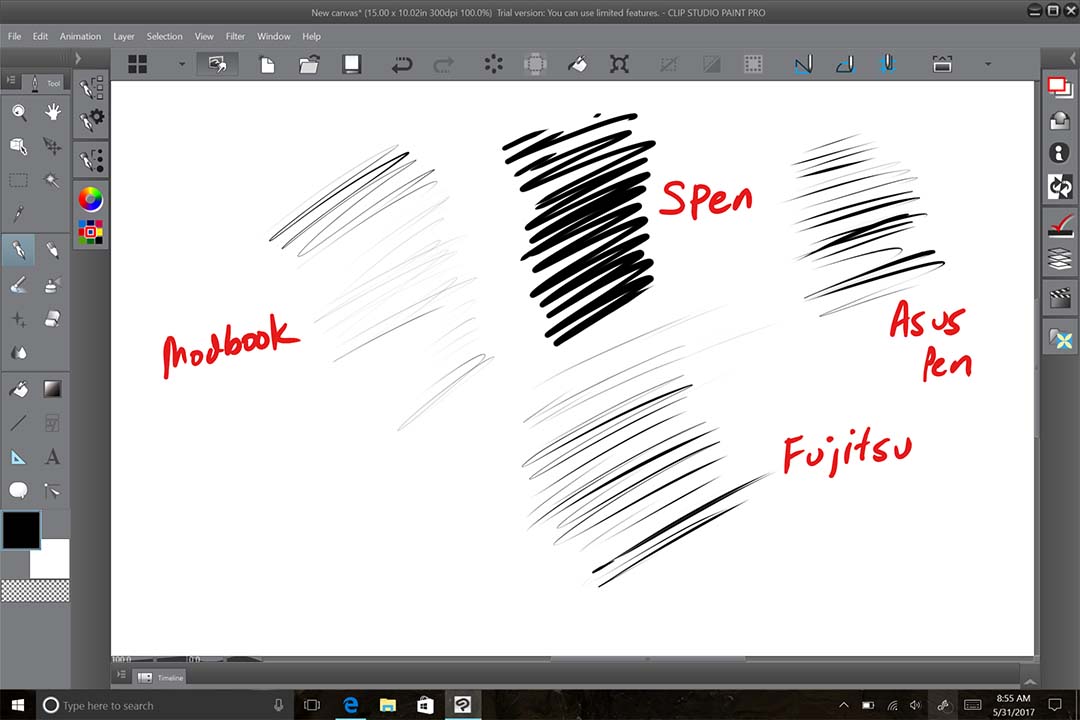Select the Airbrush tool

click(x=52, y=284)
